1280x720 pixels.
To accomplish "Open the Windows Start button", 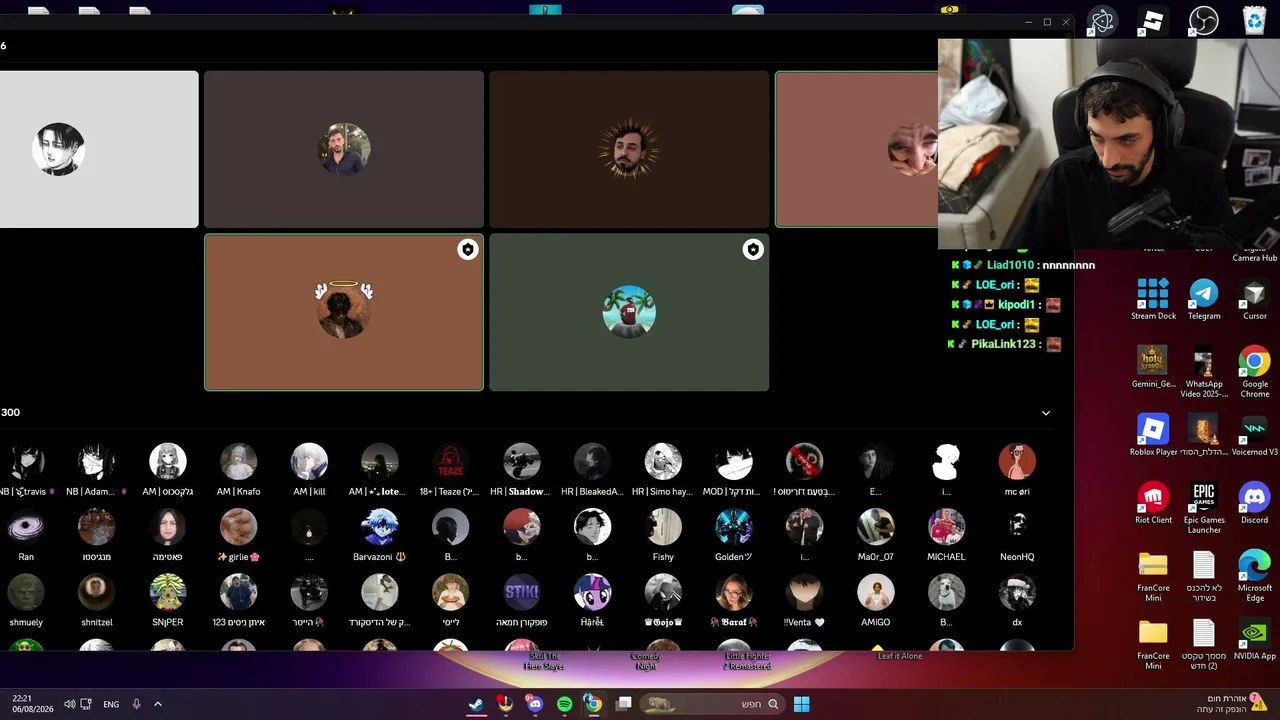I will [x=801, y=704].
